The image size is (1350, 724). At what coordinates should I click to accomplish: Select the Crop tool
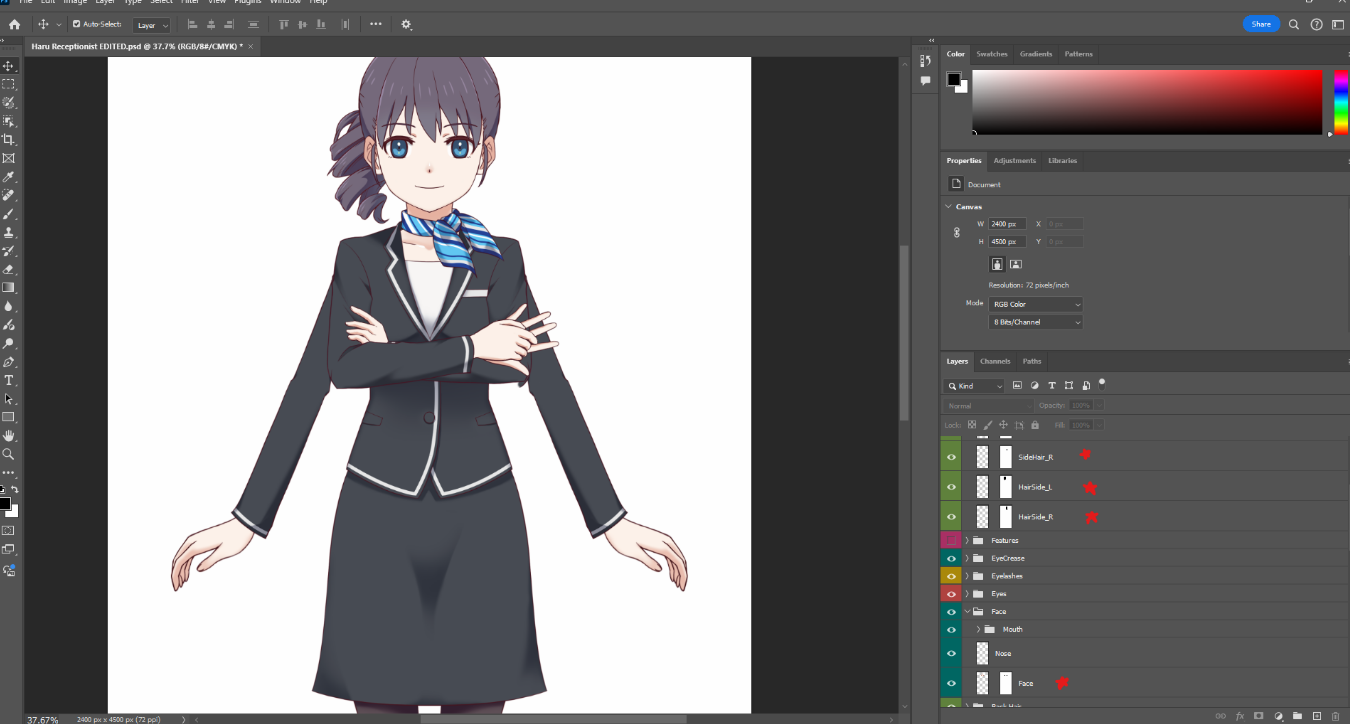point(9,139)
